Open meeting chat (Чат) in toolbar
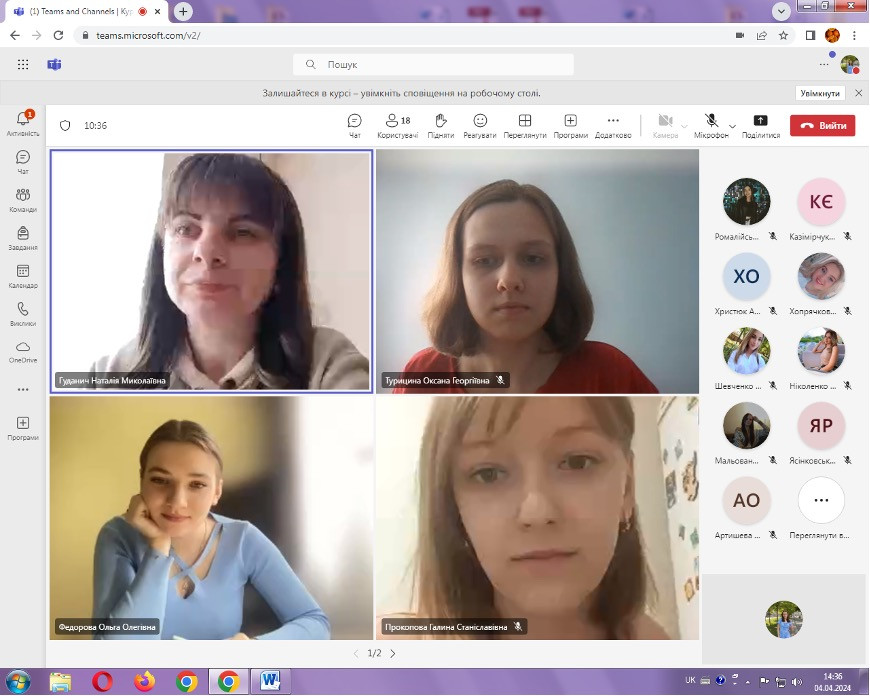Viewport: 870px width, 696px height. point(355,126)
